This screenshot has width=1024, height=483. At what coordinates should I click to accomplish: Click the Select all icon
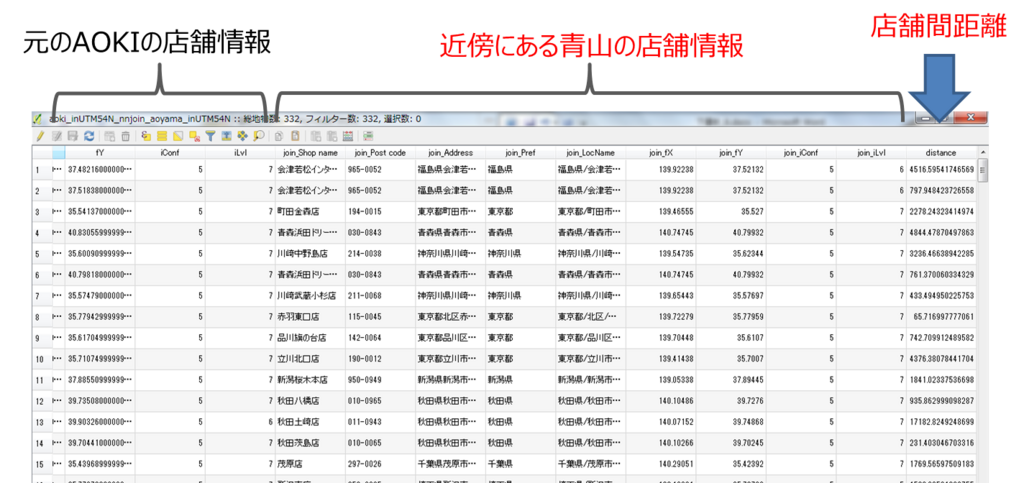162,136
